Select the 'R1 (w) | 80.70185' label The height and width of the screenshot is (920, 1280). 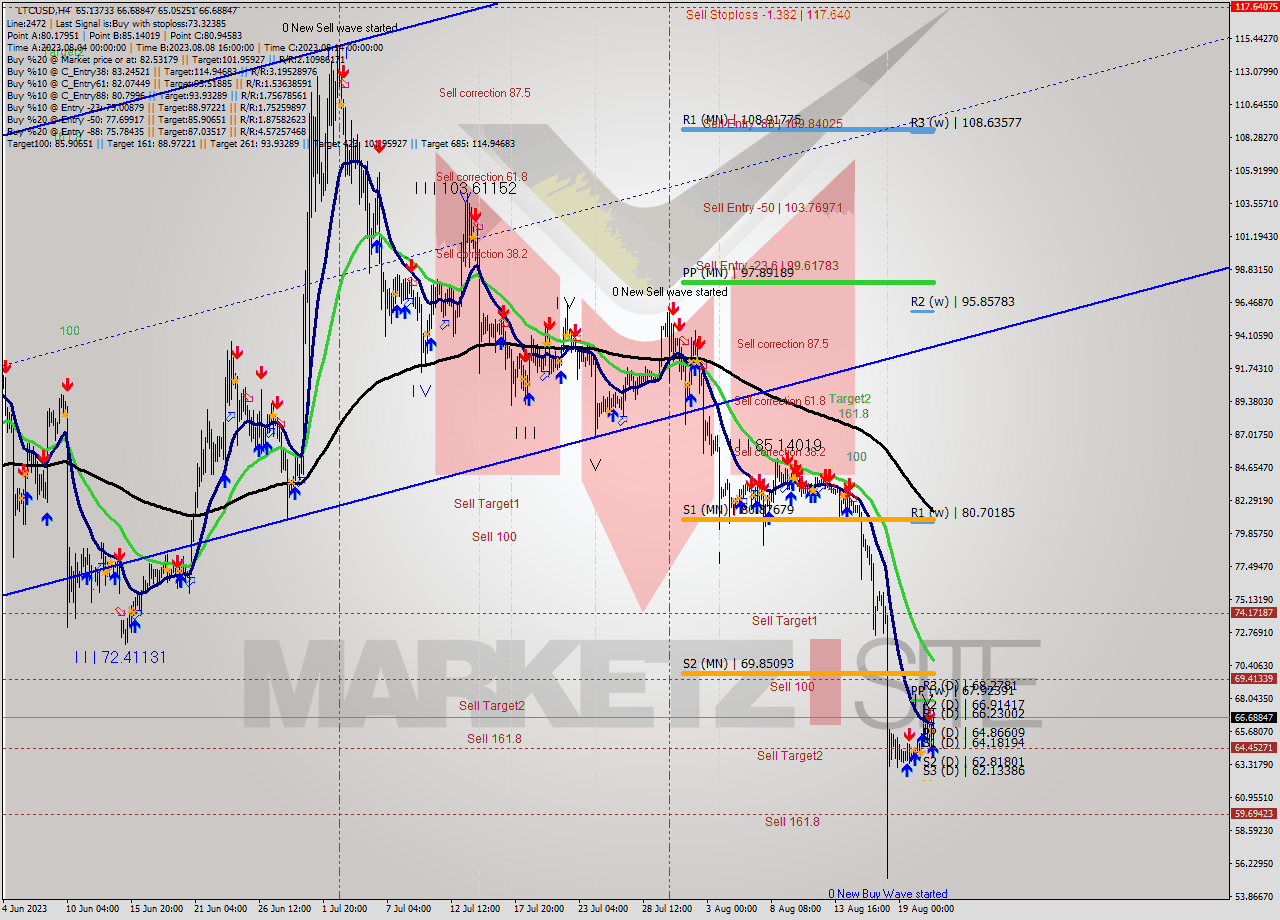click(962, 513)
